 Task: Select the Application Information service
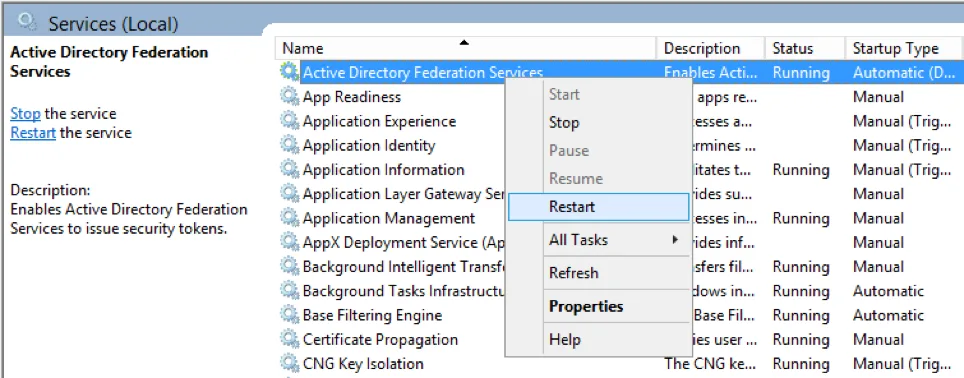(x=384, y=170)
